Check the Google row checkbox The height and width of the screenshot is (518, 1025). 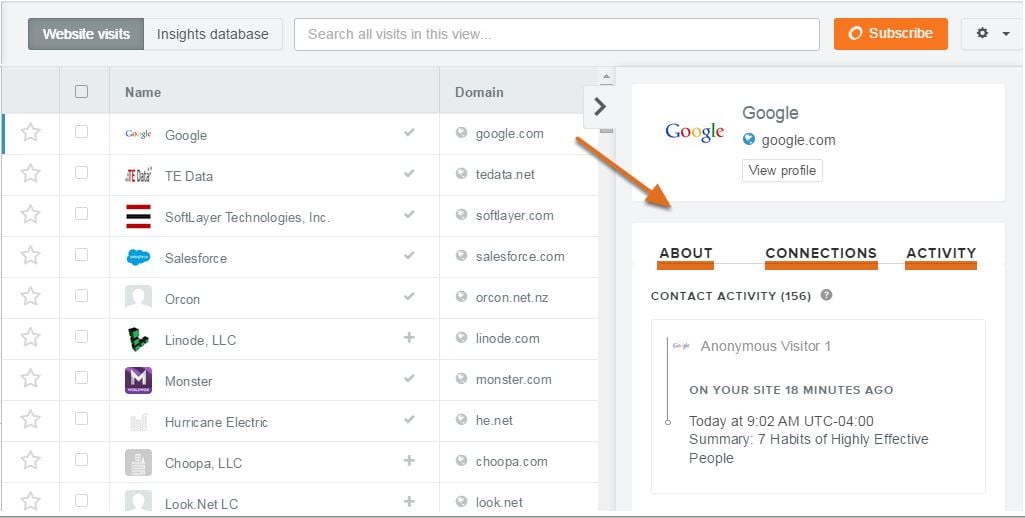81,132
